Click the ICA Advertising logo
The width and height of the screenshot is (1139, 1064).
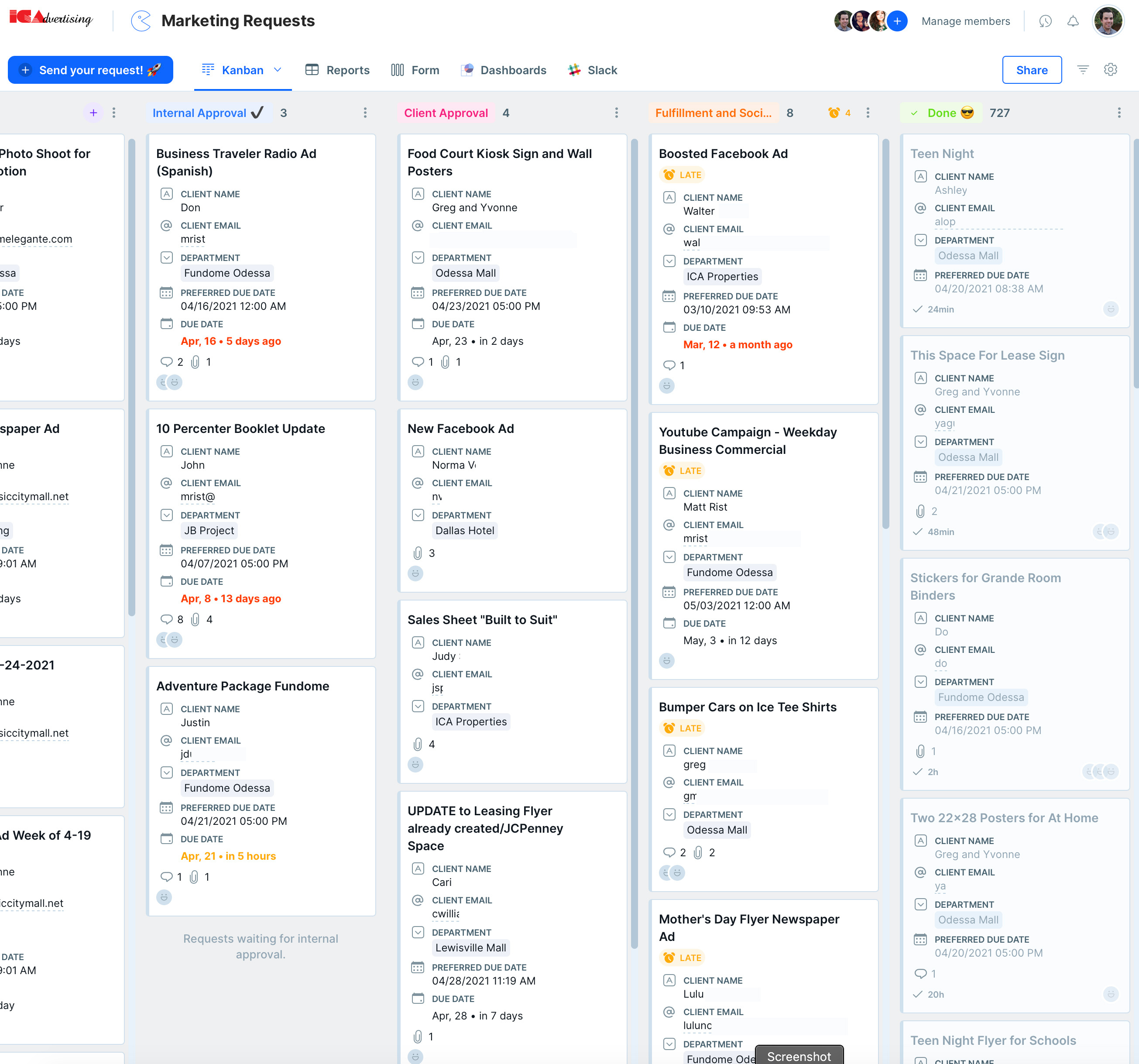[x=51, y=18]
